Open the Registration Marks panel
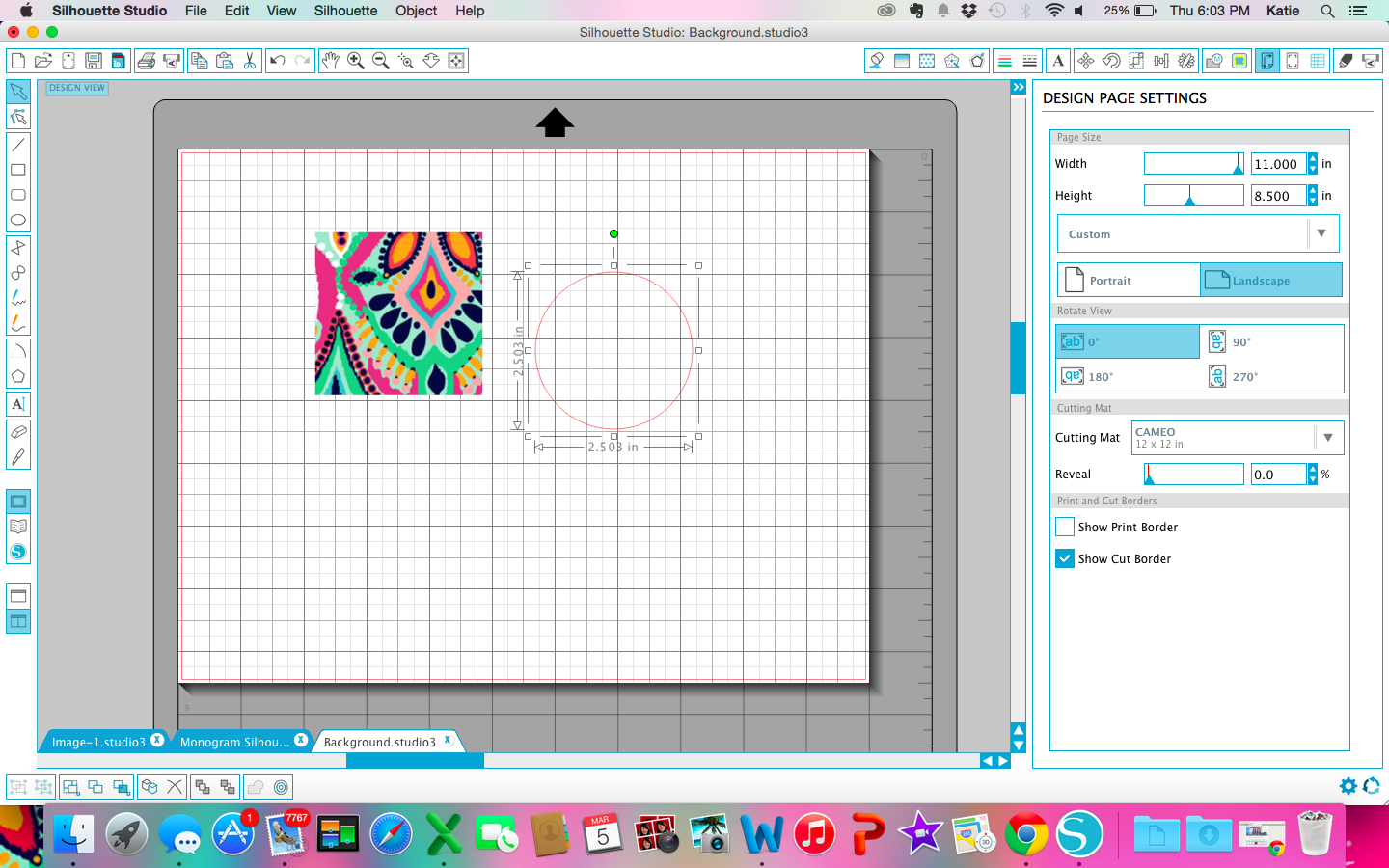Image resolution: width=1389 pixels, height=868 pixels. [1293, 61]
